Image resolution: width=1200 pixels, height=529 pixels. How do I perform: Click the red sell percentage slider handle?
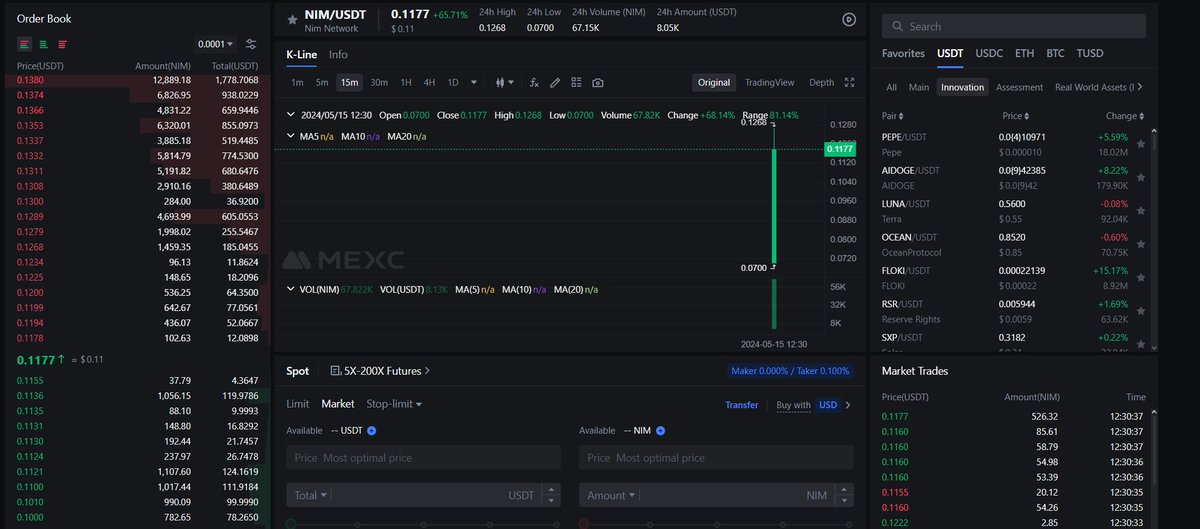click(584, 524)
